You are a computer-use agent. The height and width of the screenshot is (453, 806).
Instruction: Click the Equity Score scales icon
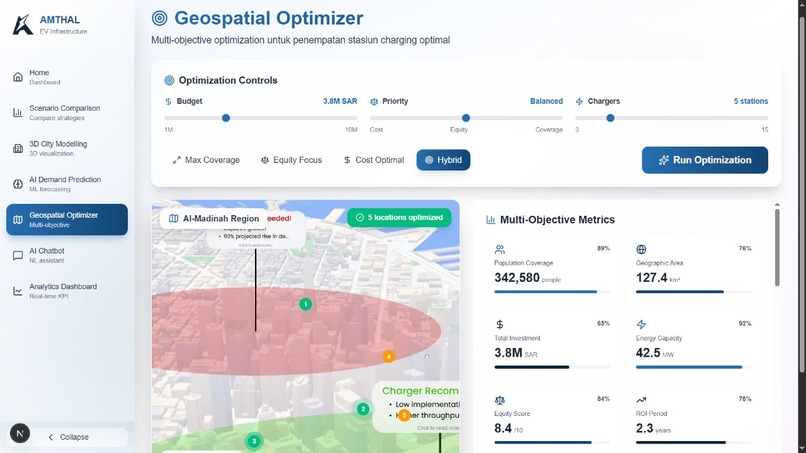point(500,400)
